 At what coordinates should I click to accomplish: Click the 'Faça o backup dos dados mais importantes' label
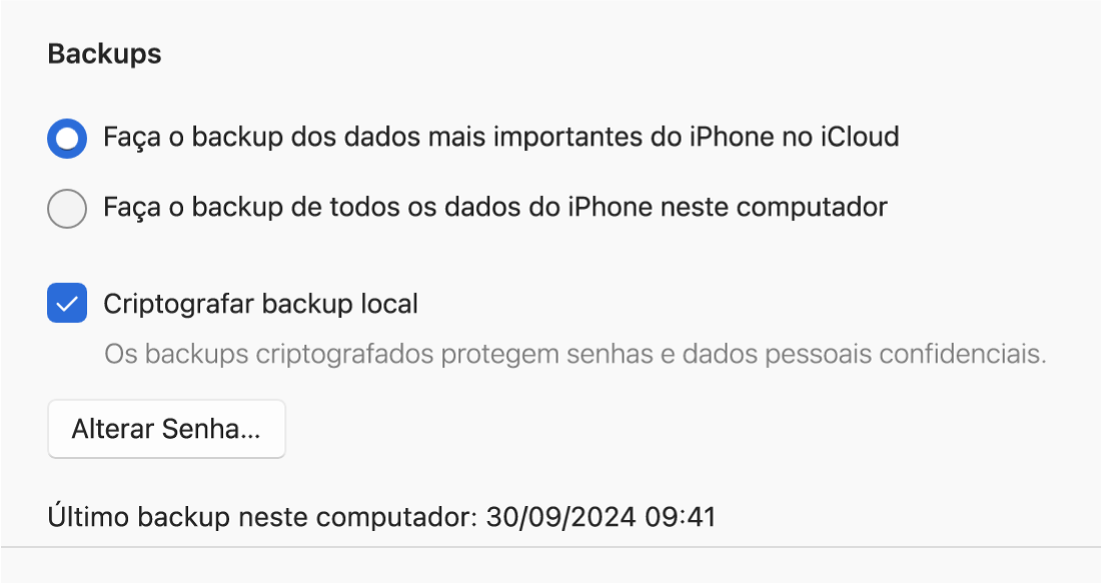click(500, 137)
